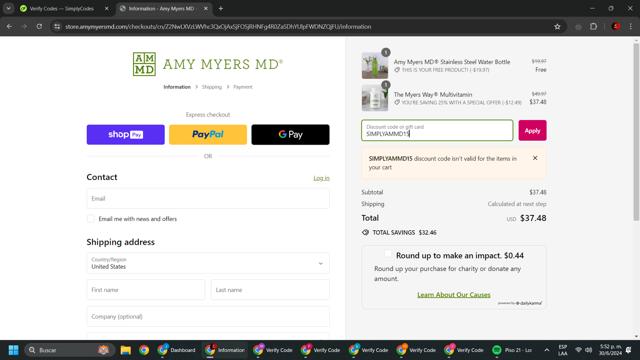Open the browser extensions puzzle icon
The width and height of the screenshot is (640, 360).
pos(593,27)
